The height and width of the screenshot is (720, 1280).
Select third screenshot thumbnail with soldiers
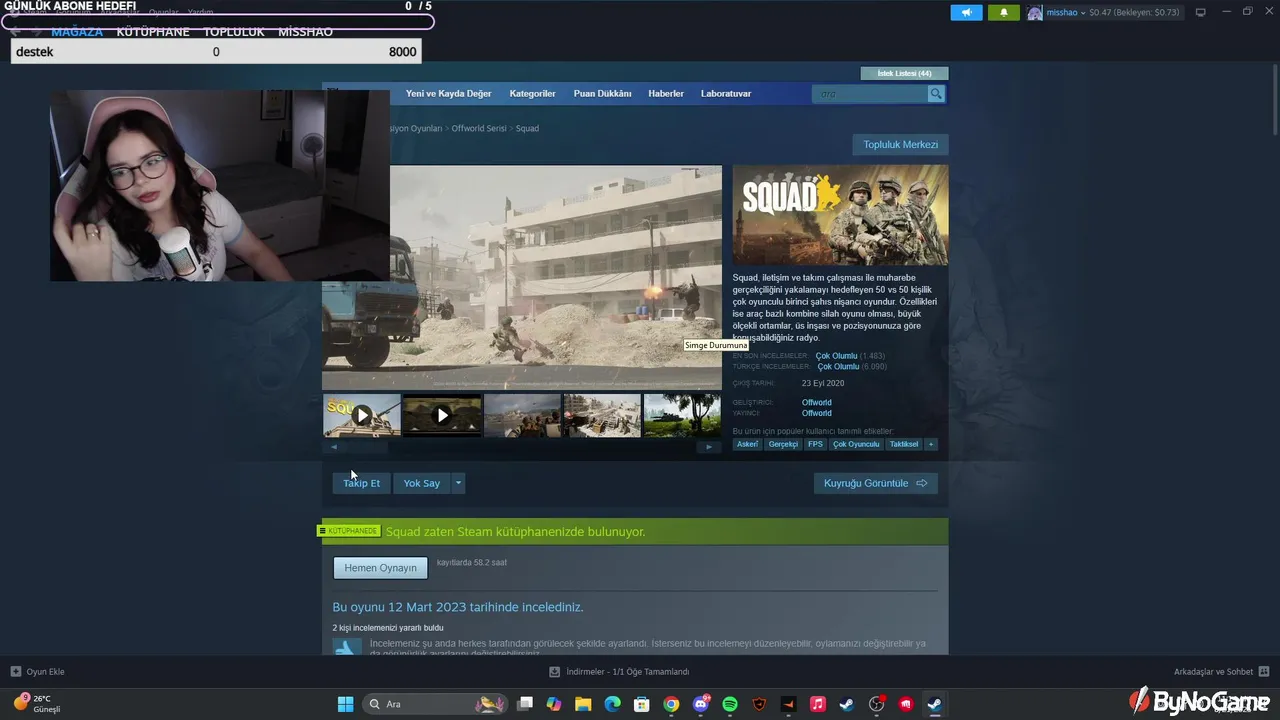click(522, 415)
